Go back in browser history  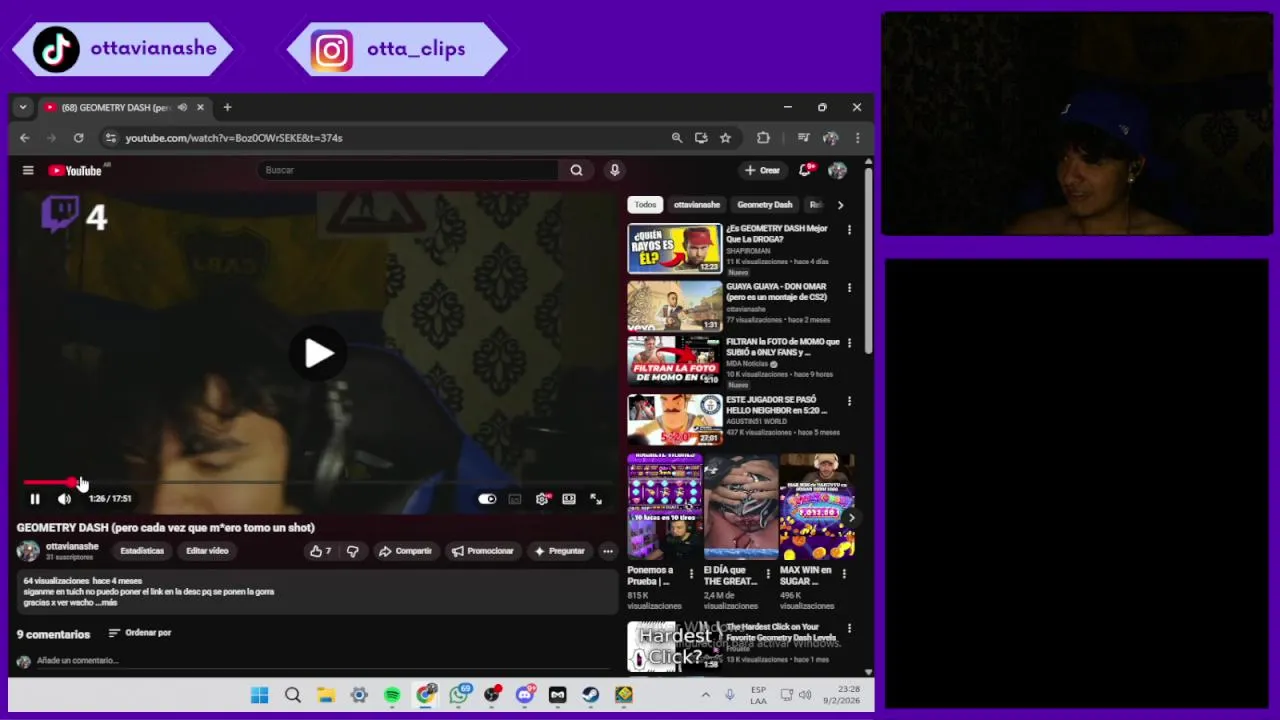pyautogui.click(x=25, y=138)
